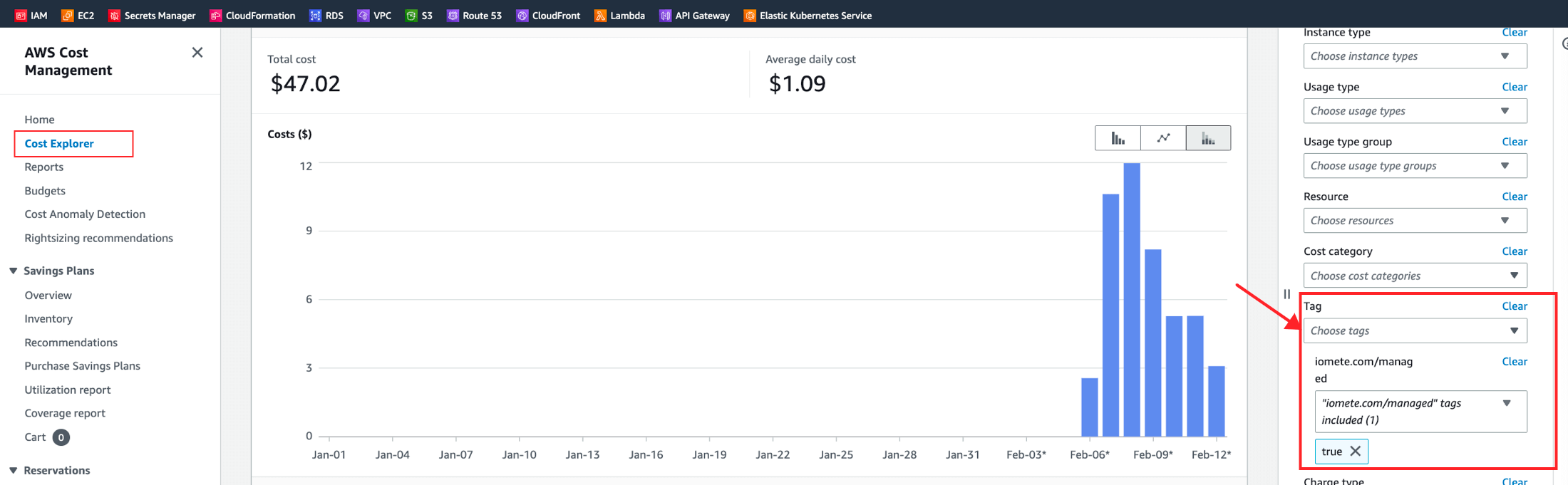Open the CloudFormation shortcut
The height and width of the screenshot is (485, 1568).
click(x=252, y=15)
